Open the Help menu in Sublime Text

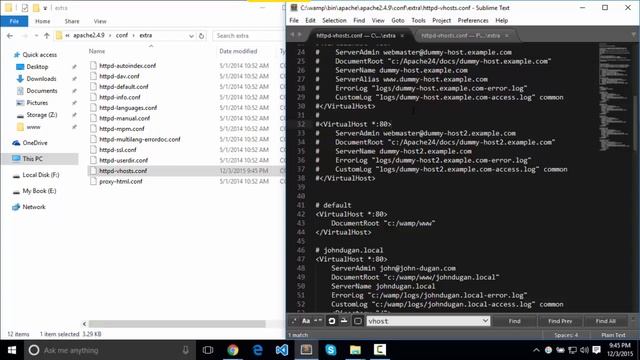coord(502,20)
